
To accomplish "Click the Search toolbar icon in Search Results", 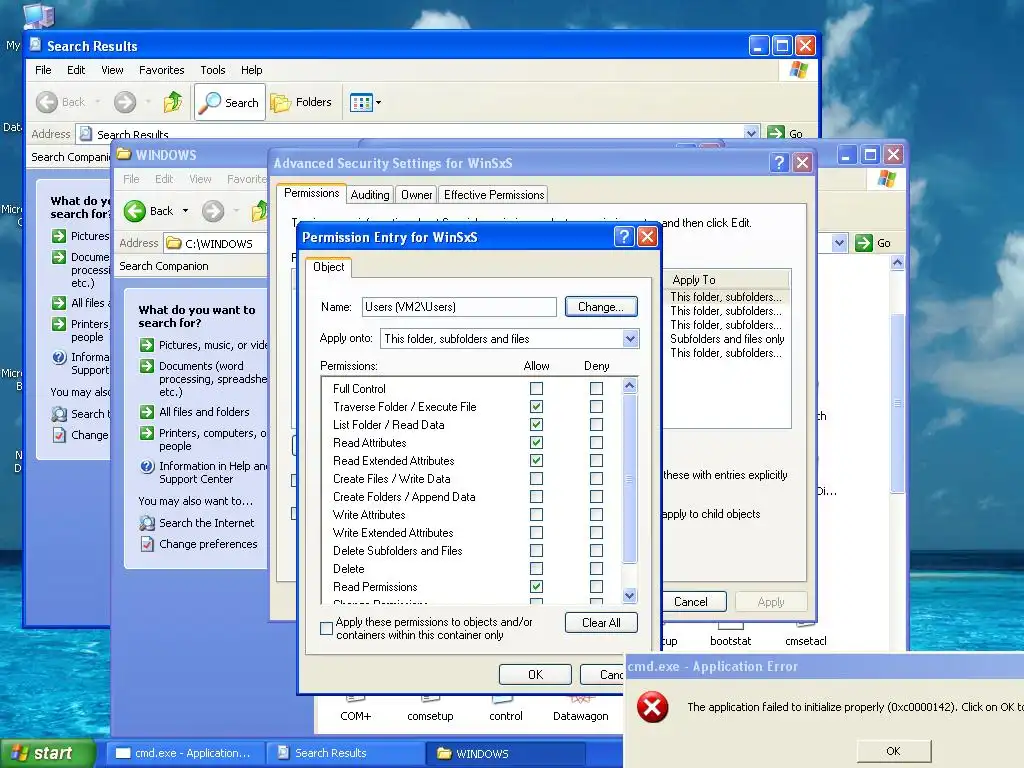I will click(x=229, y=102).
